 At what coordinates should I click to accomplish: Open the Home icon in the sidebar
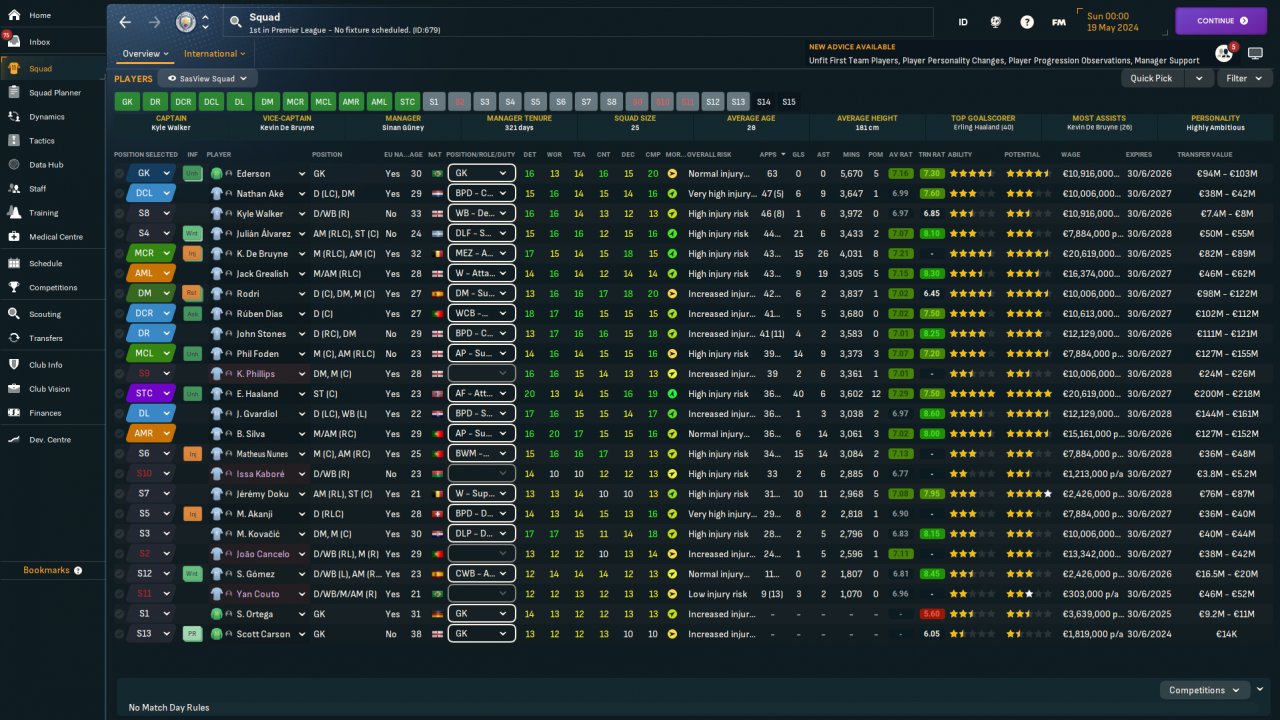[14, 15]
